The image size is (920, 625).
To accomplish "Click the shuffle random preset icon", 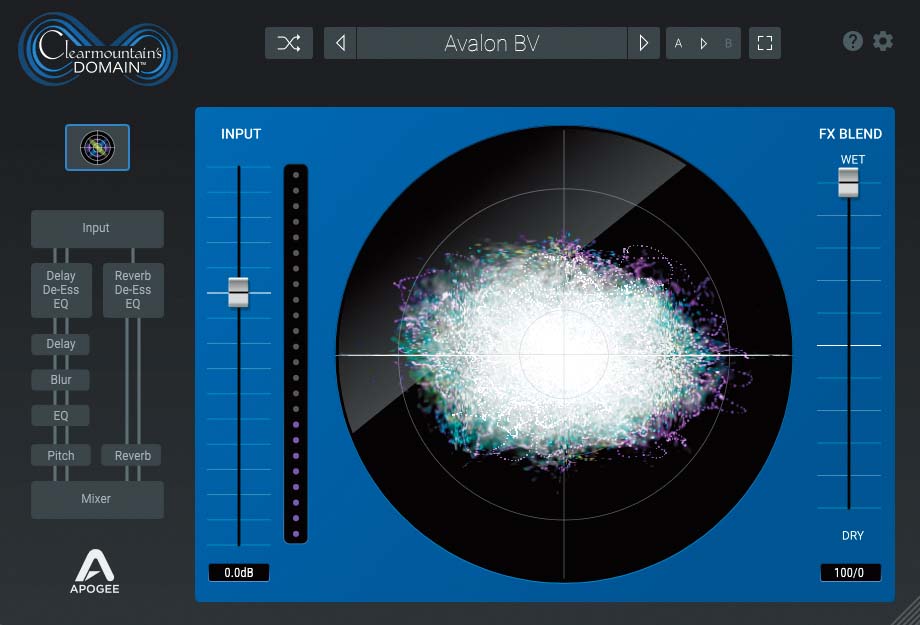I will click(x=289, y=43).
